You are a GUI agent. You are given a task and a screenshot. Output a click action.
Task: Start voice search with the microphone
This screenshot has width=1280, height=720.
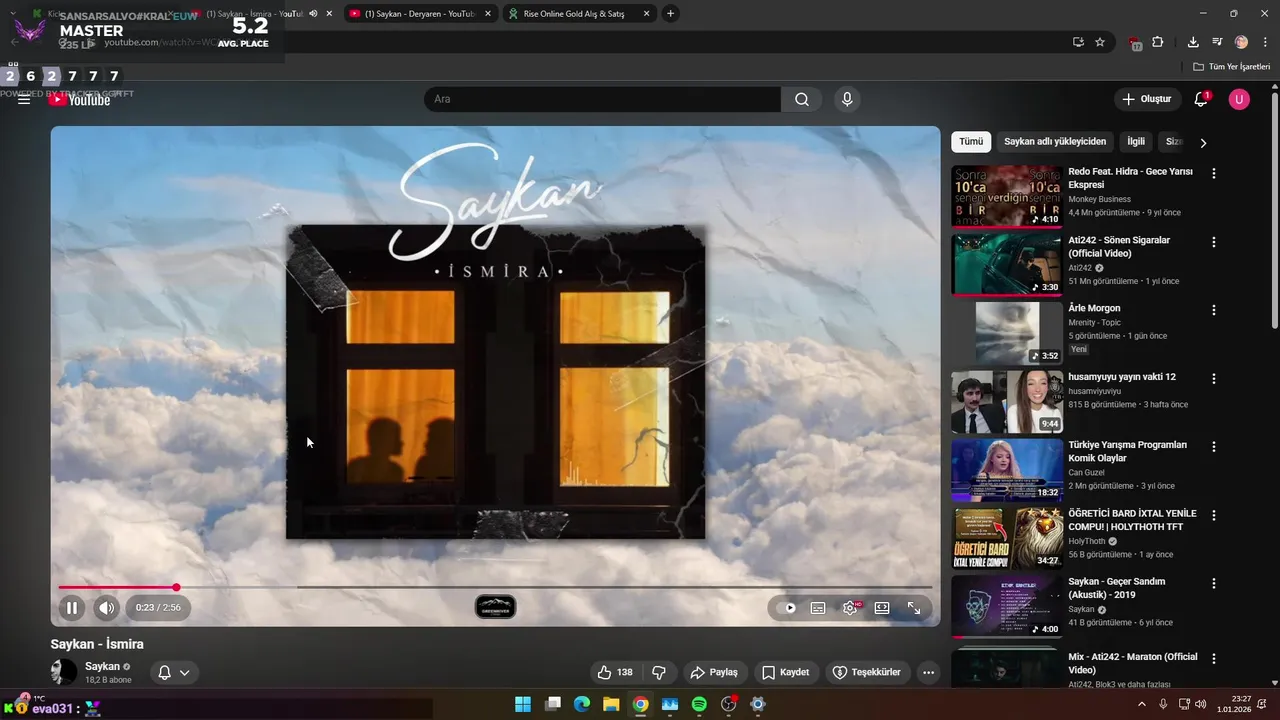pyautogui.click(x=847, y=99)
